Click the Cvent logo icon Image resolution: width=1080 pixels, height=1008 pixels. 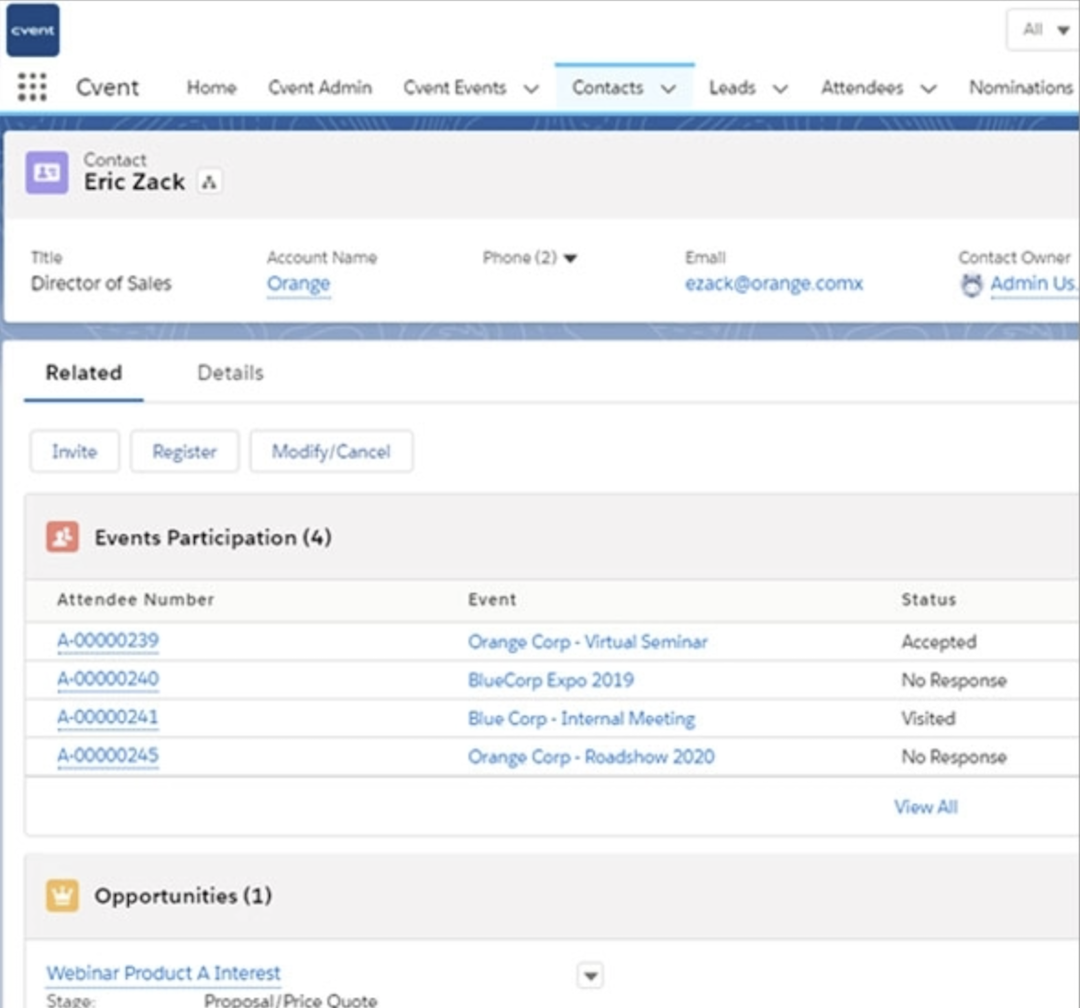[32, 30]
